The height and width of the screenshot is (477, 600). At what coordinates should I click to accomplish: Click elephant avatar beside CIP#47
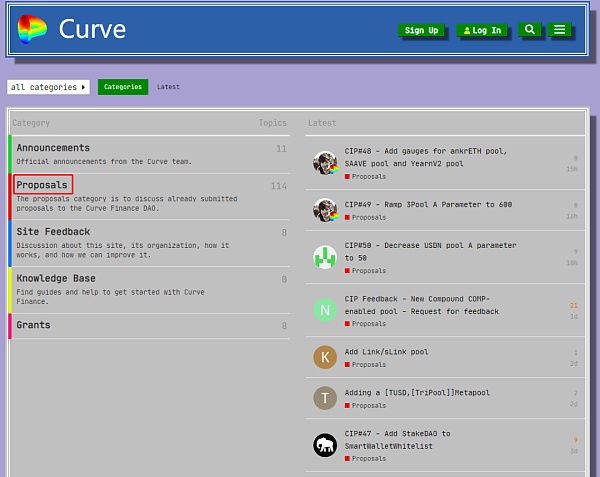click(325, 445)
